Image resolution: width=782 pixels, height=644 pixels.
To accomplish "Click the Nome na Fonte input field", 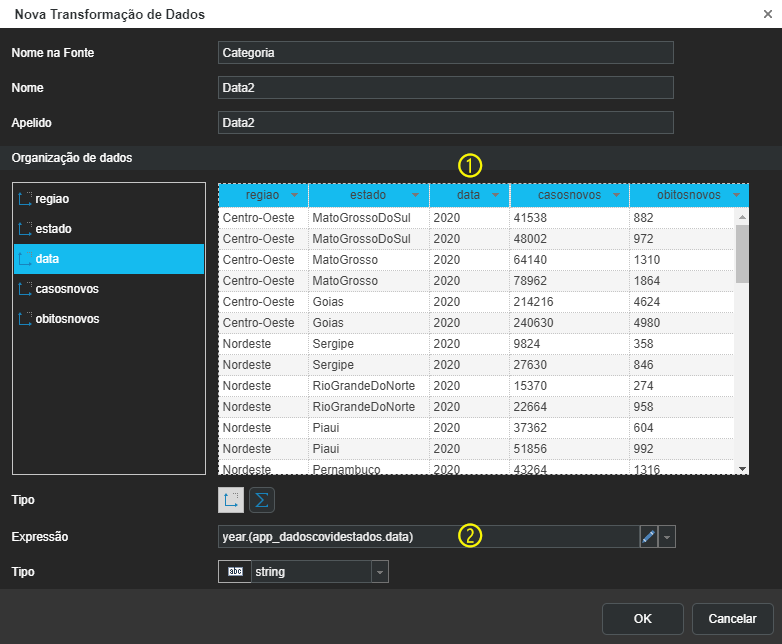I will pyautogui.click(x=446, y=52).
